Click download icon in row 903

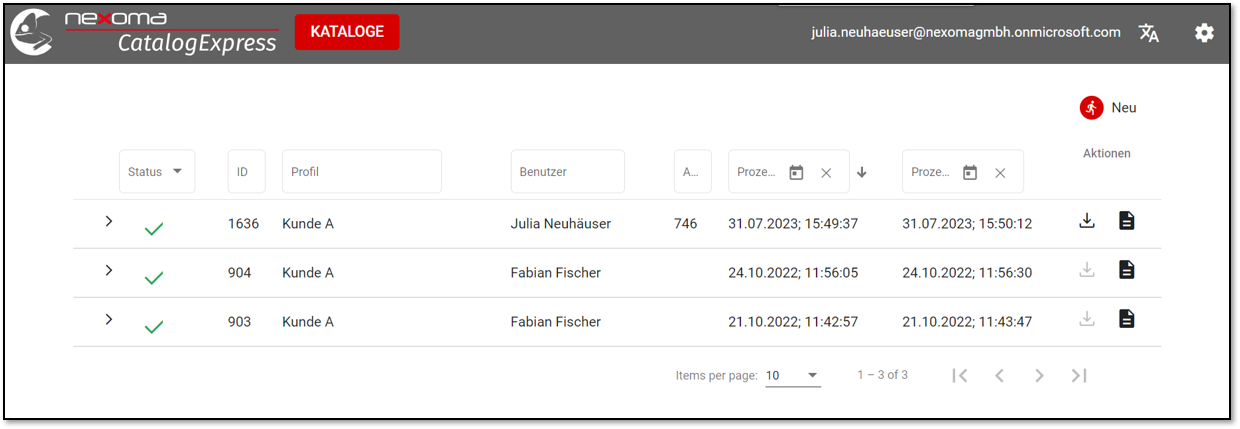(1088, 319)
